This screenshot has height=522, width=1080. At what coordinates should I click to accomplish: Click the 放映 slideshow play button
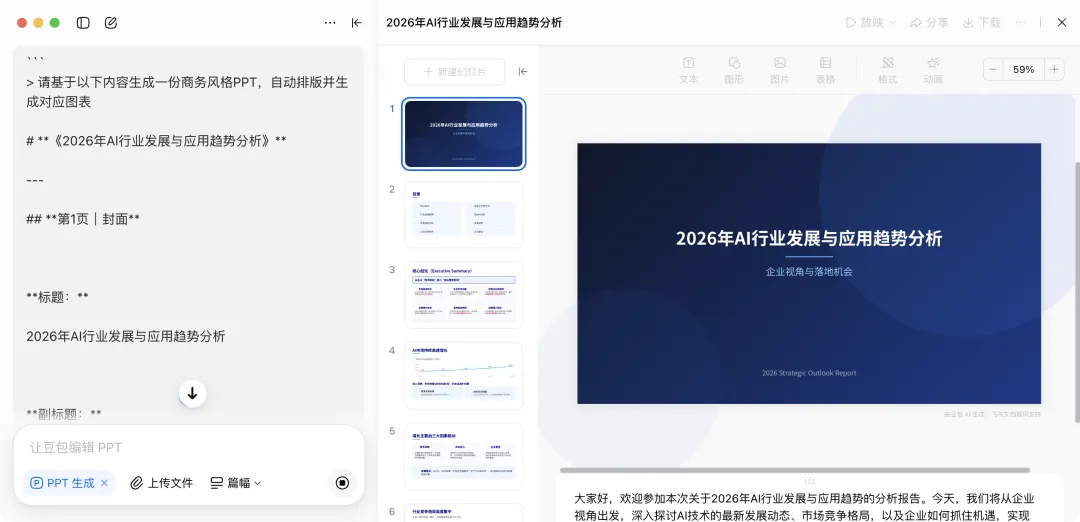click(865, 23)
